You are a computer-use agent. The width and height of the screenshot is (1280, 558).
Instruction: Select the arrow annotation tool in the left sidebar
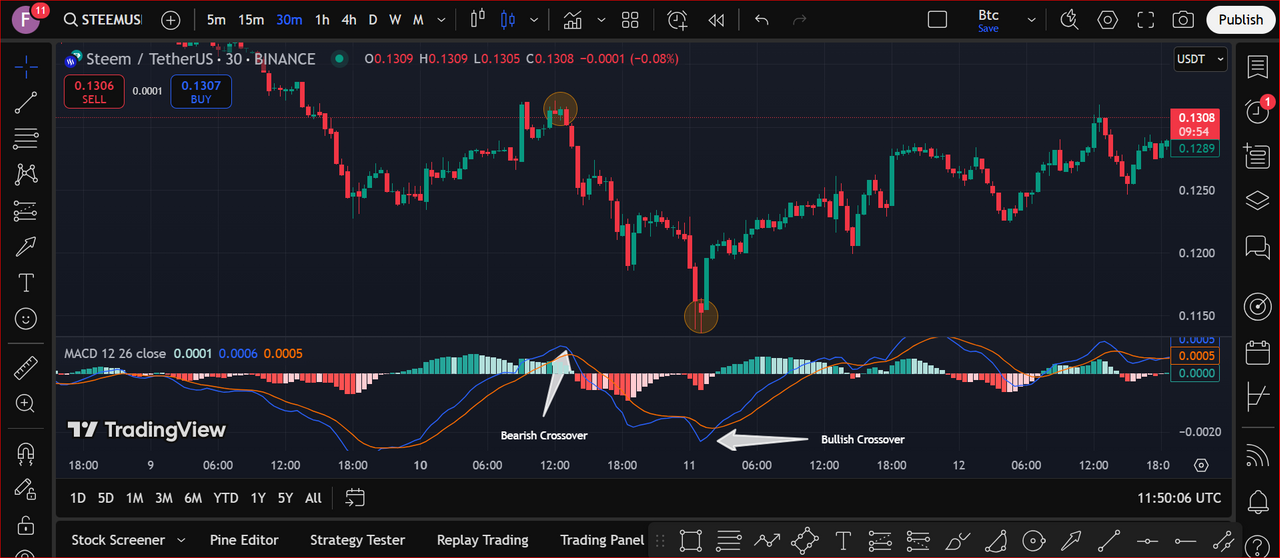[x=26, y=247]
